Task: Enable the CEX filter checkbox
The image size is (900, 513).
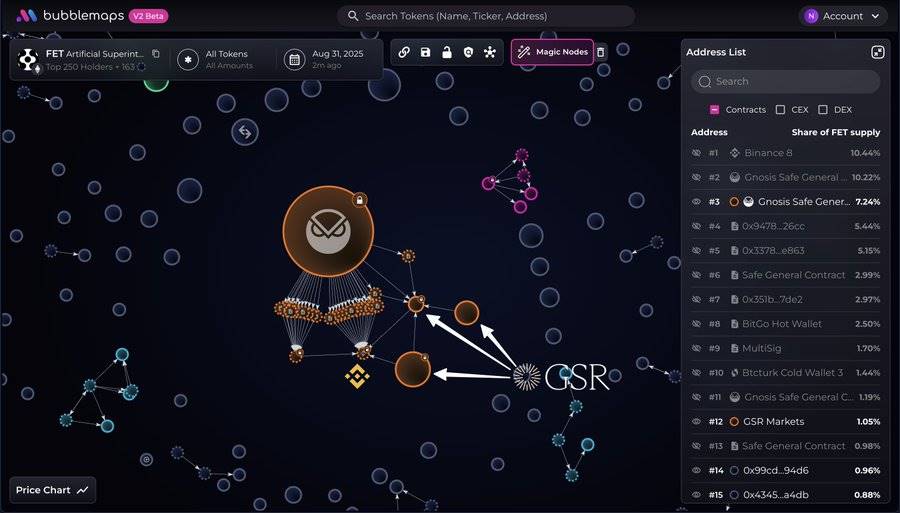Action: tap(780, 110)
